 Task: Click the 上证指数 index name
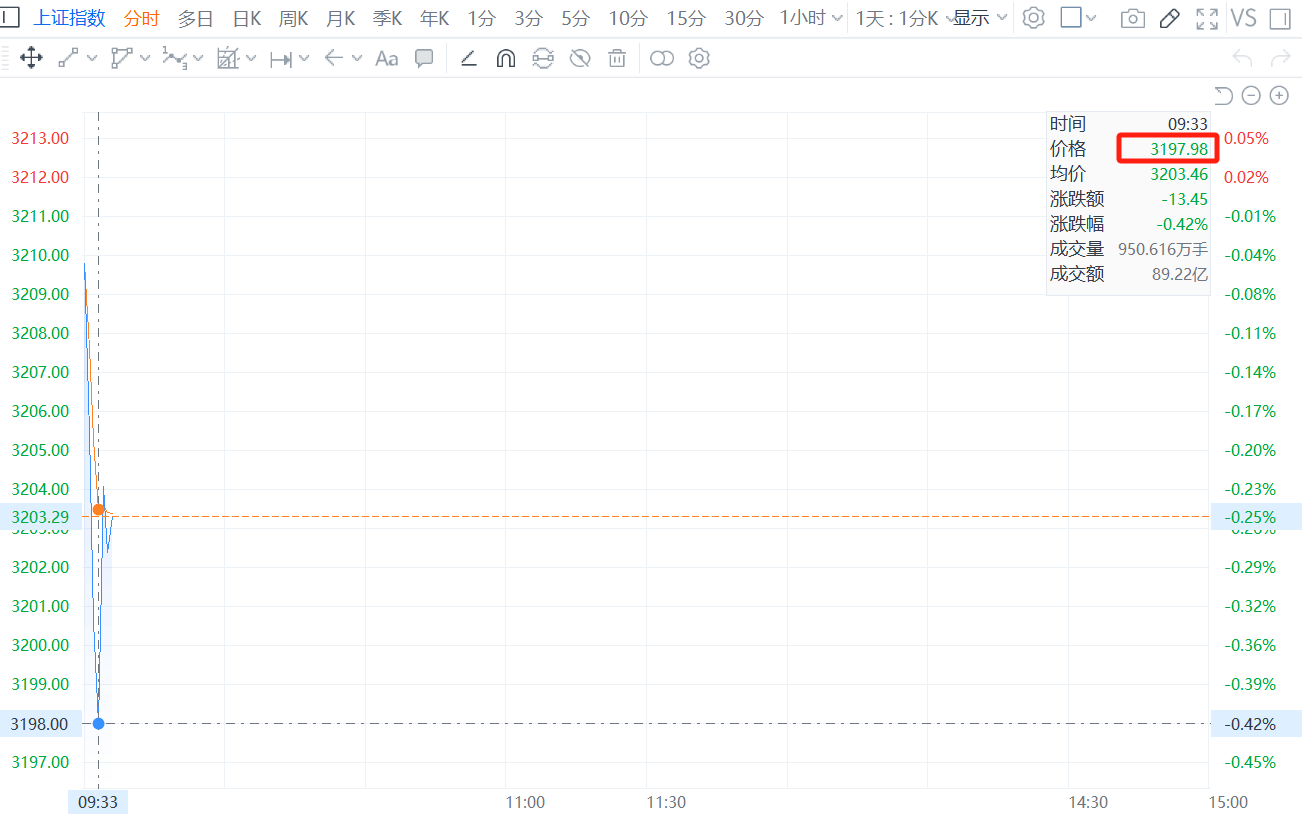click(x=69, y=18)
